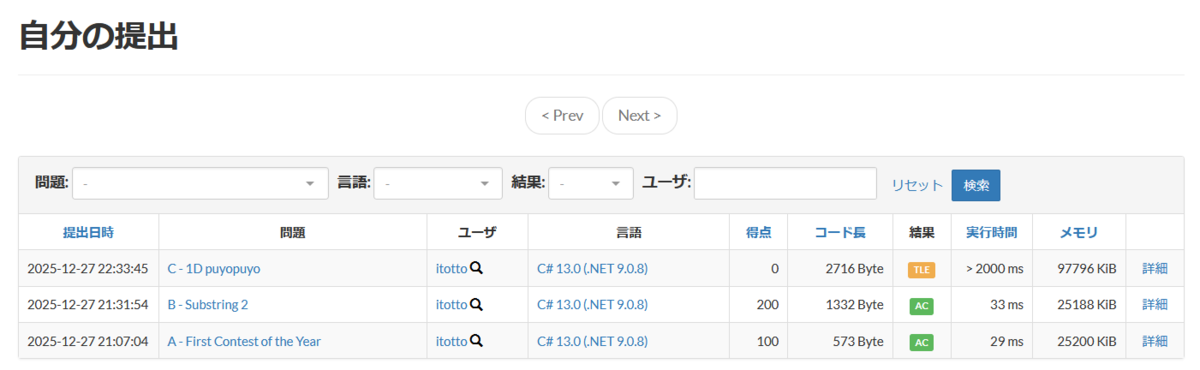Open the 問題 problem filter dropdown

coord(200,184)
